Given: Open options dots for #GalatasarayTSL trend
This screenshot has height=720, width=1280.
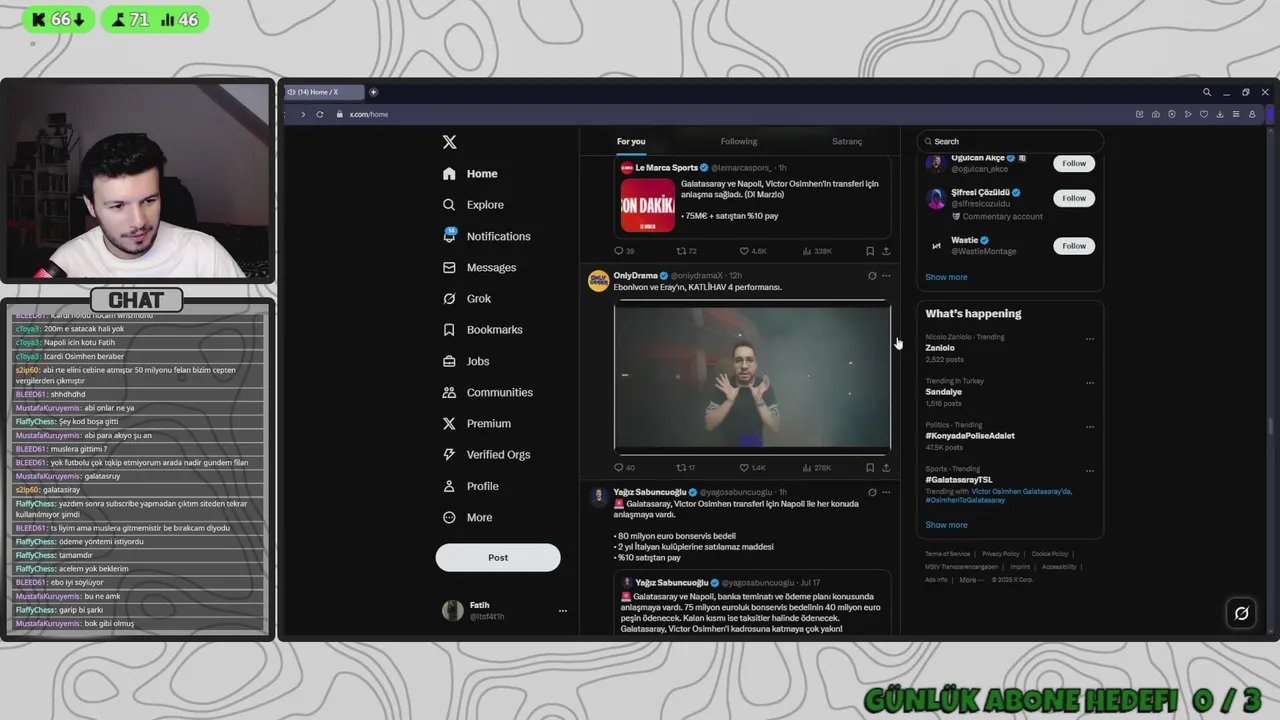Looking at the screenshot, I should [1090, 470].
